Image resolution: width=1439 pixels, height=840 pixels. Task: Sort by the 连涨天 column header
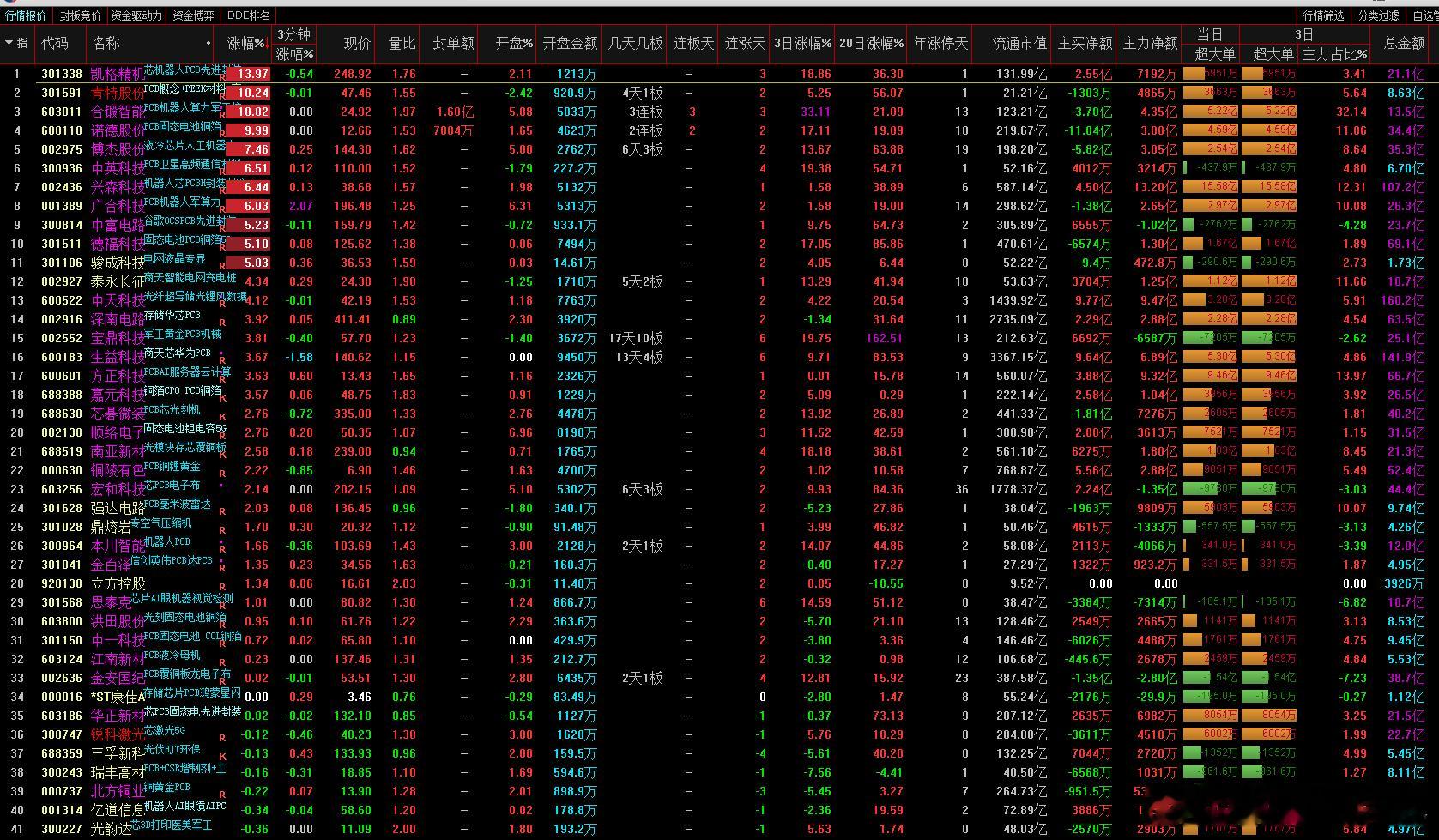pyautogui.click(x=745, y=43)
